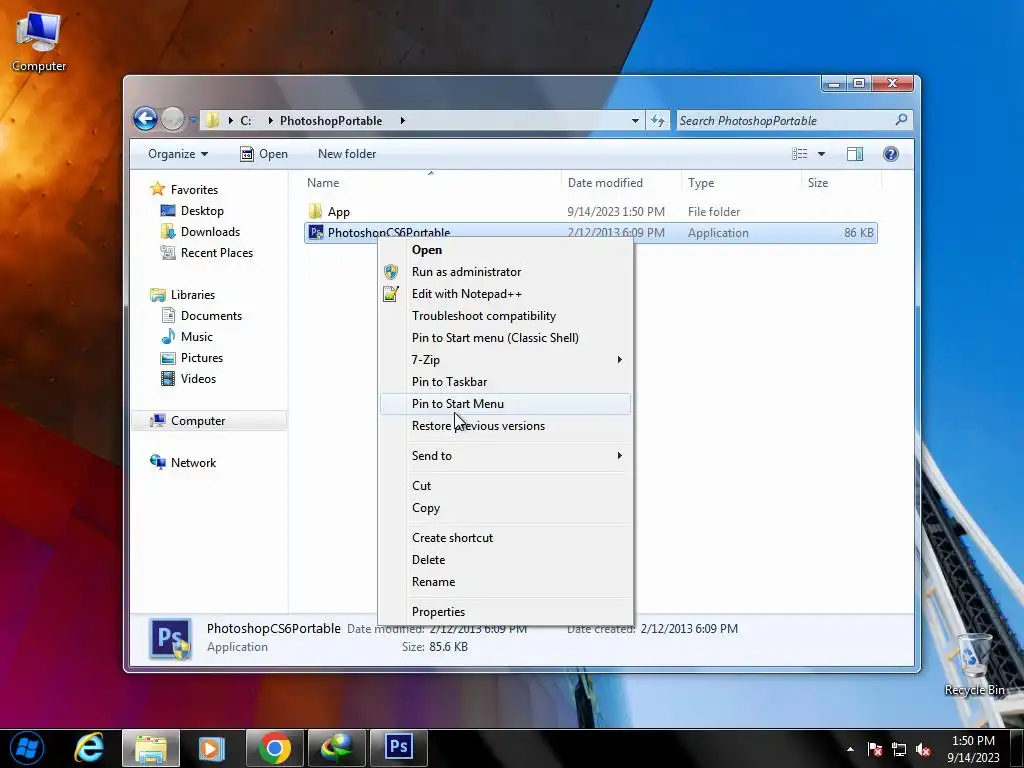
Task: Click the App folder icon
Action: point(315,211)
